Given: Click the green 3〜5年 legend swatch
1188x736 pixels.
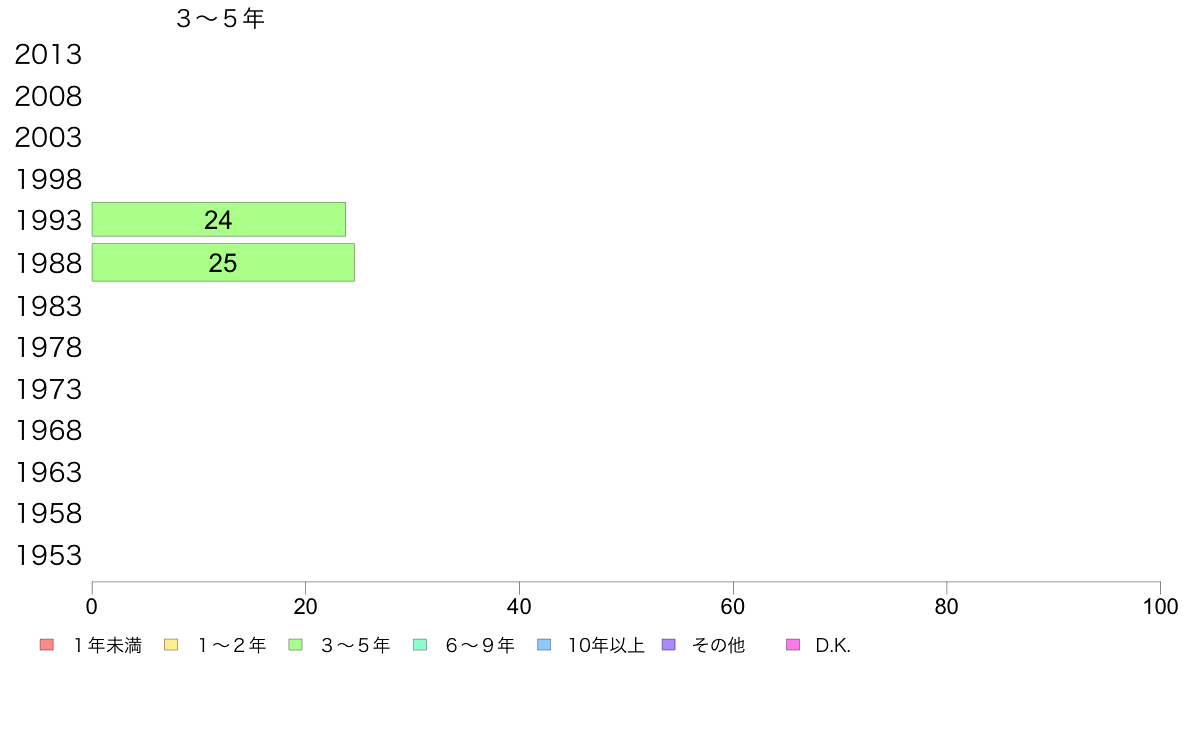Looking at the screenshot, I should (295, 645).
